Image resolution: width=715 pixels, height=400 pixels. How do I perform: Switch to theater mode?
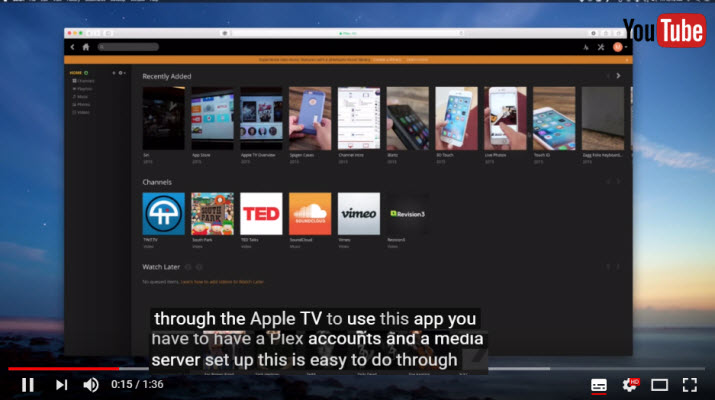click(x=659, y=385)
